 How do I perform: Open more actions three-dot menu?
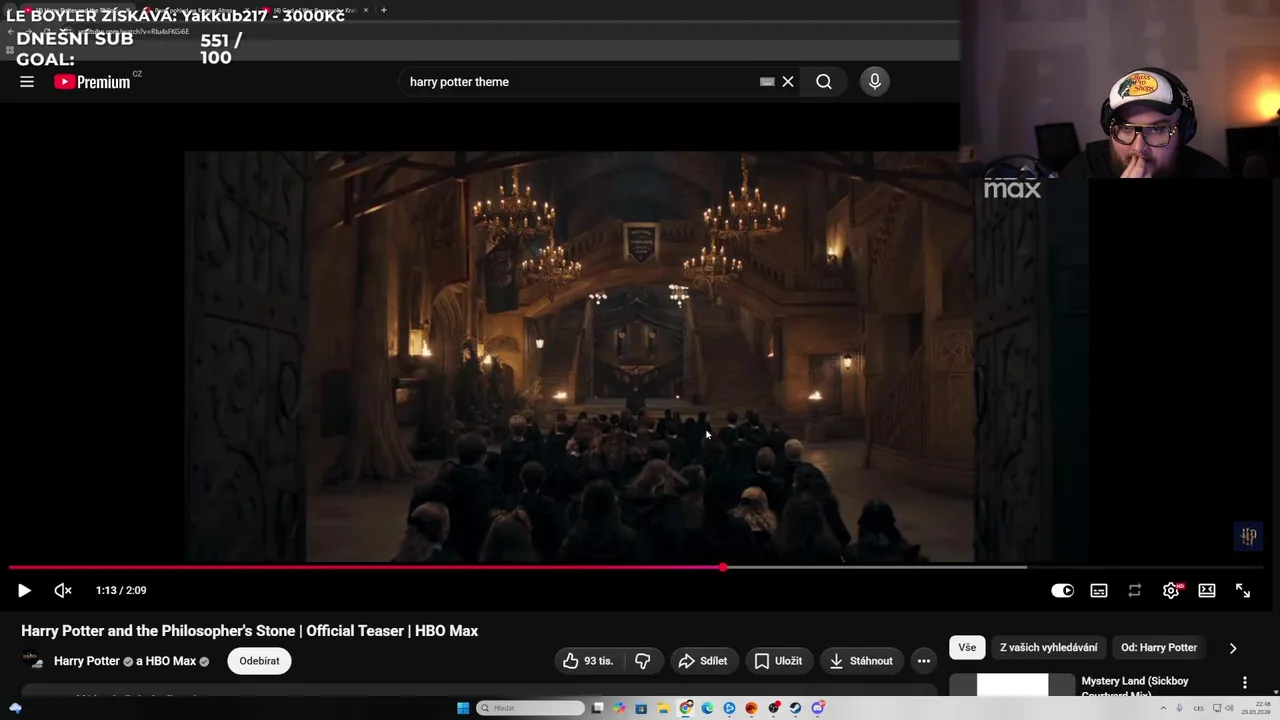pyautogui.click(x=924, y=661)
